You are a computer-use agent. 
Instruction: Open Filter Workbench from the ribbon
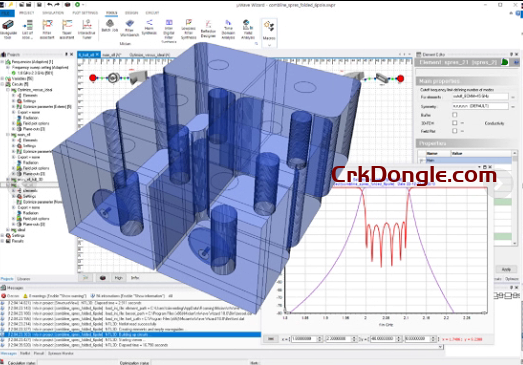coord(129,28)
